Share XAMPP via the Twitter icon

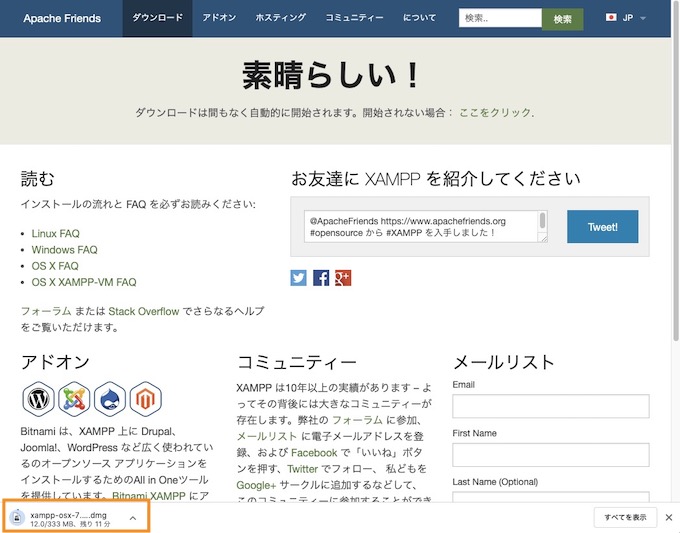298,278
